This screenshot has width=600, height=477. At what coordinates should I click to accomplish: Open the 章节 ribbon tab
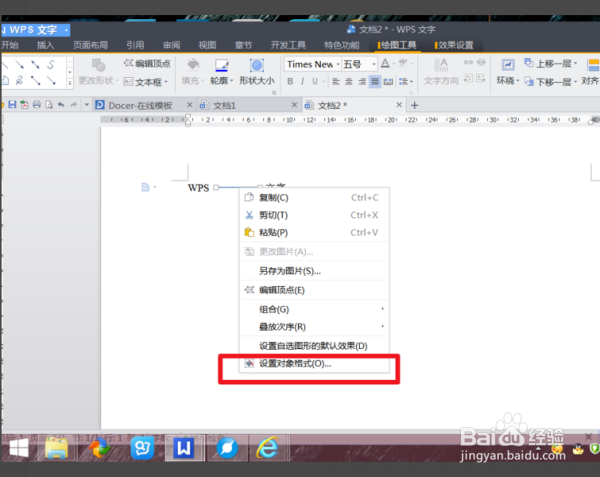(243, 45)
